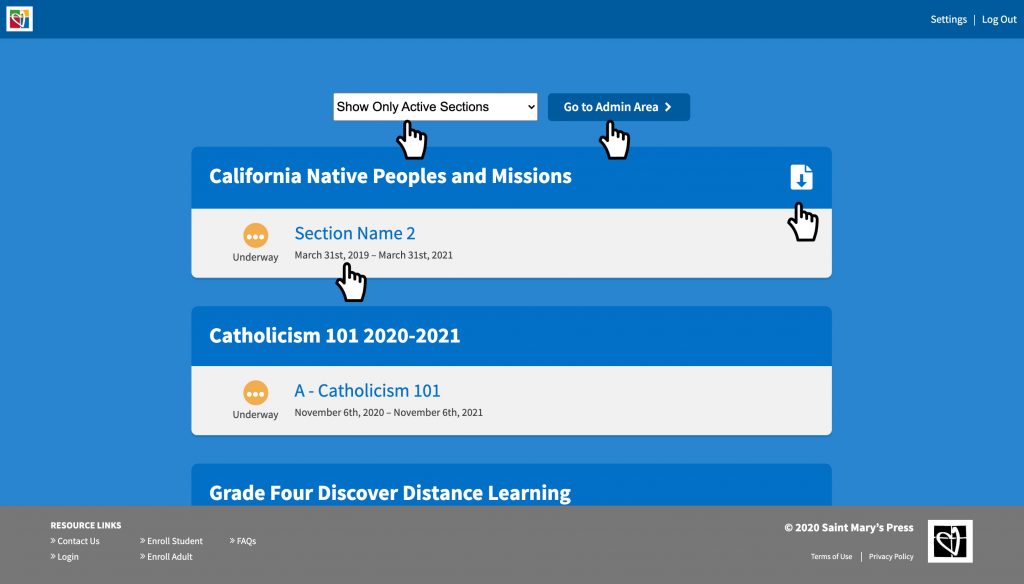Log Out of the account
This screenshot has width=1024, height=584.
[x=999, y=20]
